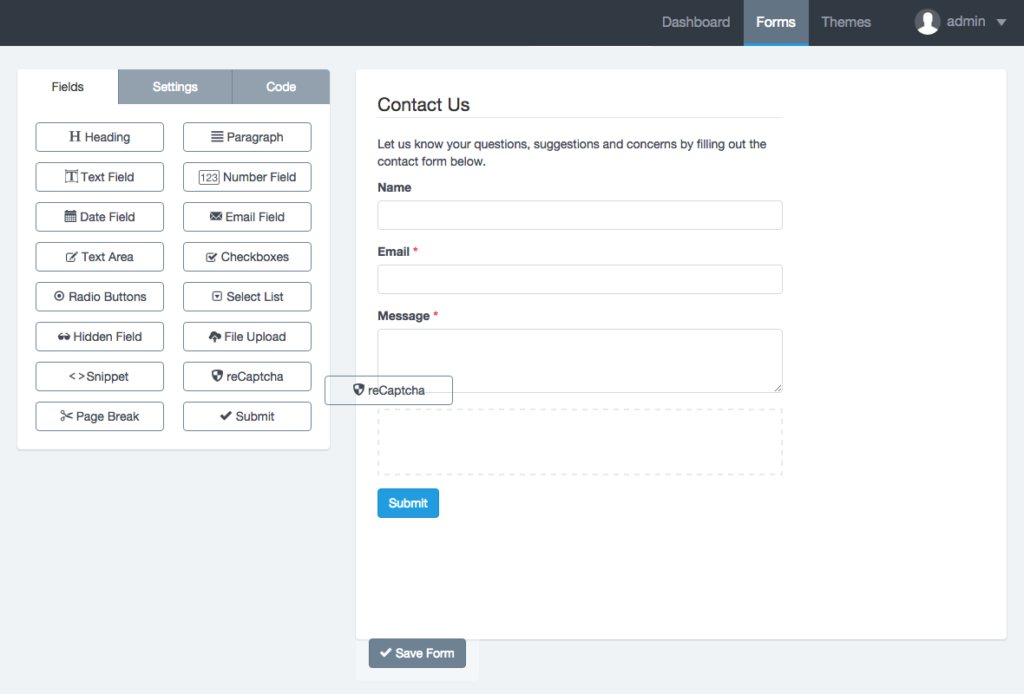Insert a File Upload field
Screen dimensions: 1024x694
pos(246,337)
